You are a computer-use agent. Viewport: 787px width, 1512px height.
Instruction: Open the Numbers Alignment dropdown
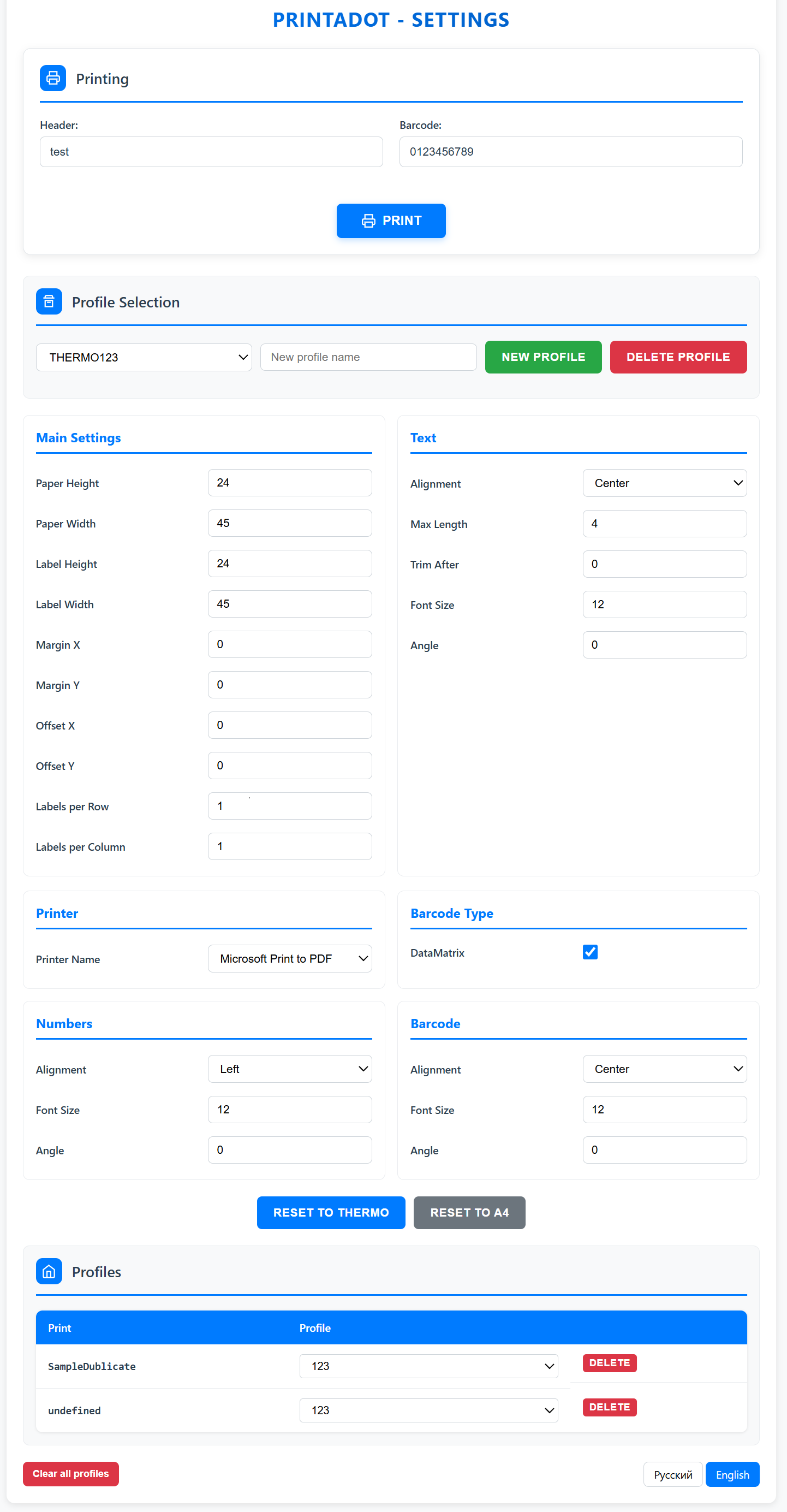tap(290, 1069)
